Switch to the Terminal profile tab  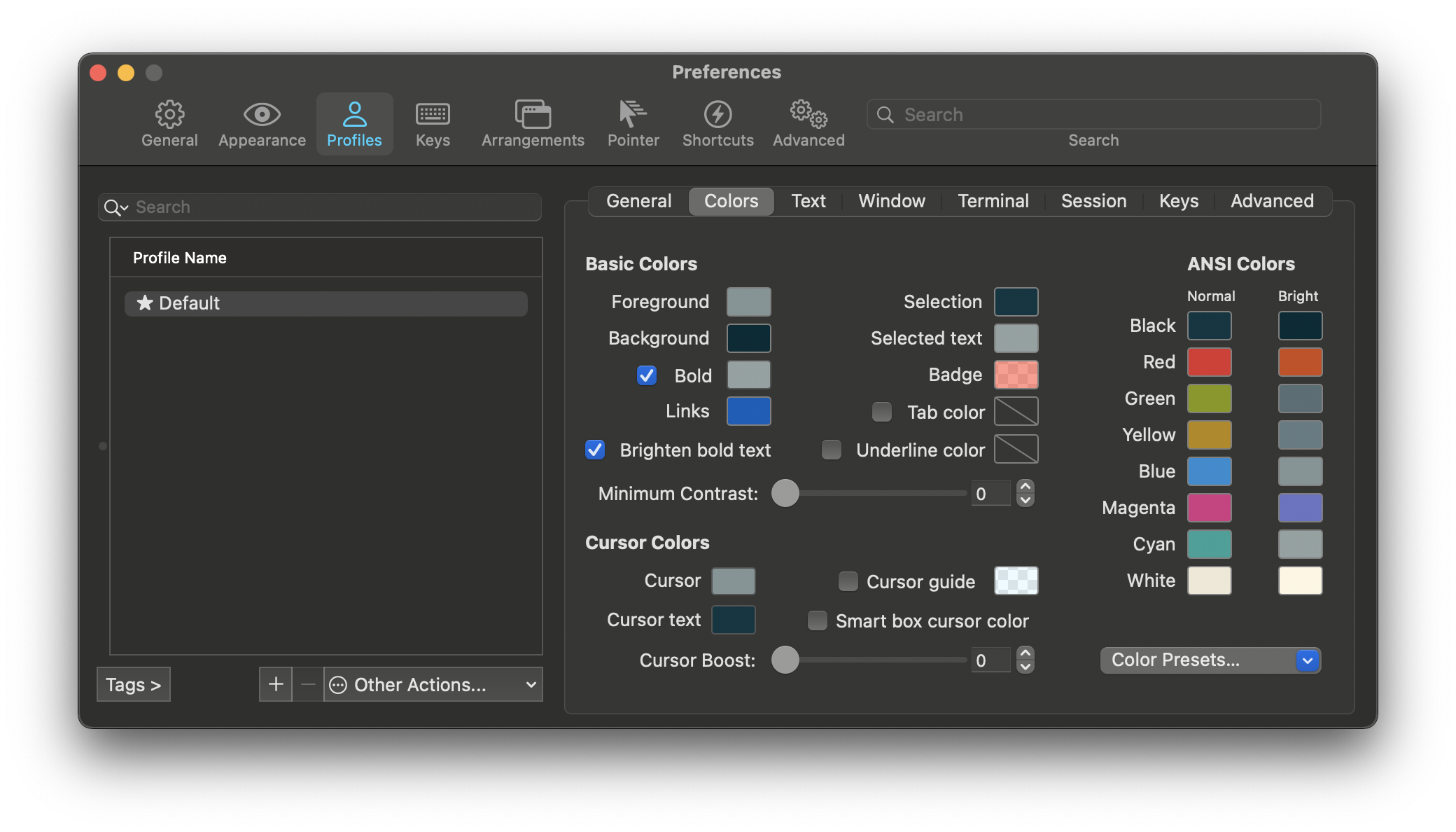coord(993,201)
